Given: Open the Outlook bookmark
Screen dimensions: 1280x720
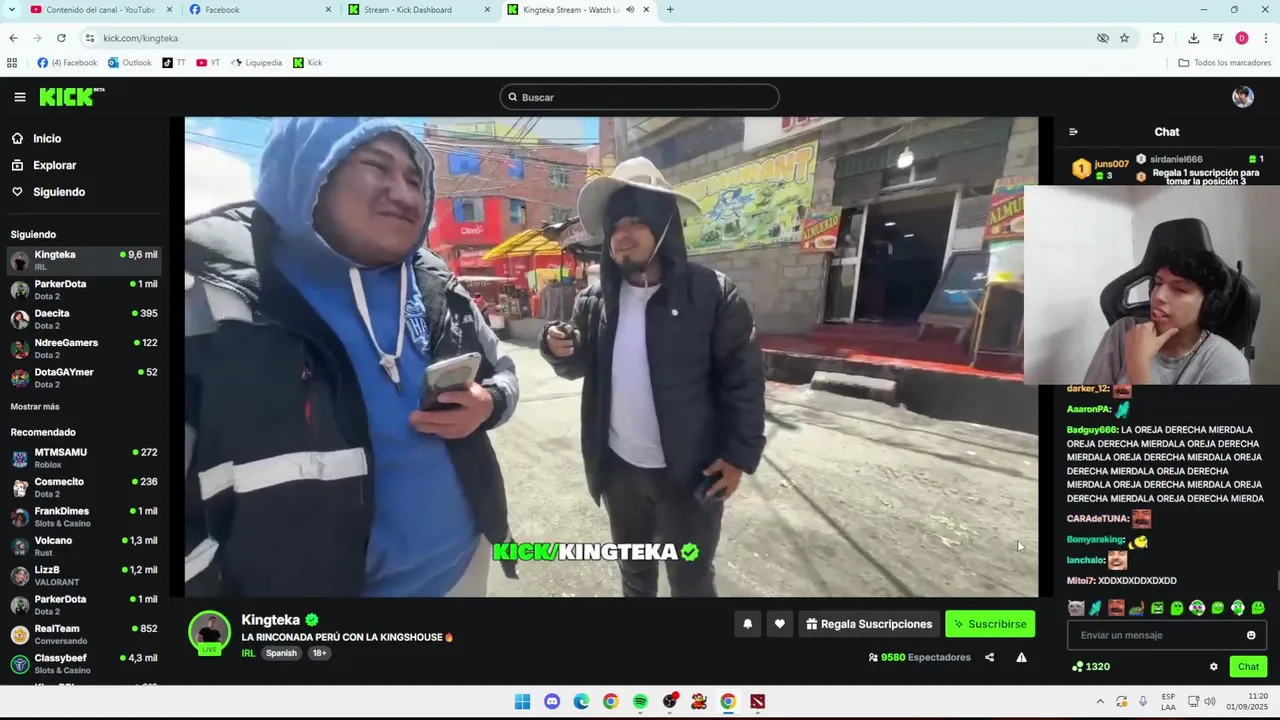Looking at the screenshot, I should point(130,62).
